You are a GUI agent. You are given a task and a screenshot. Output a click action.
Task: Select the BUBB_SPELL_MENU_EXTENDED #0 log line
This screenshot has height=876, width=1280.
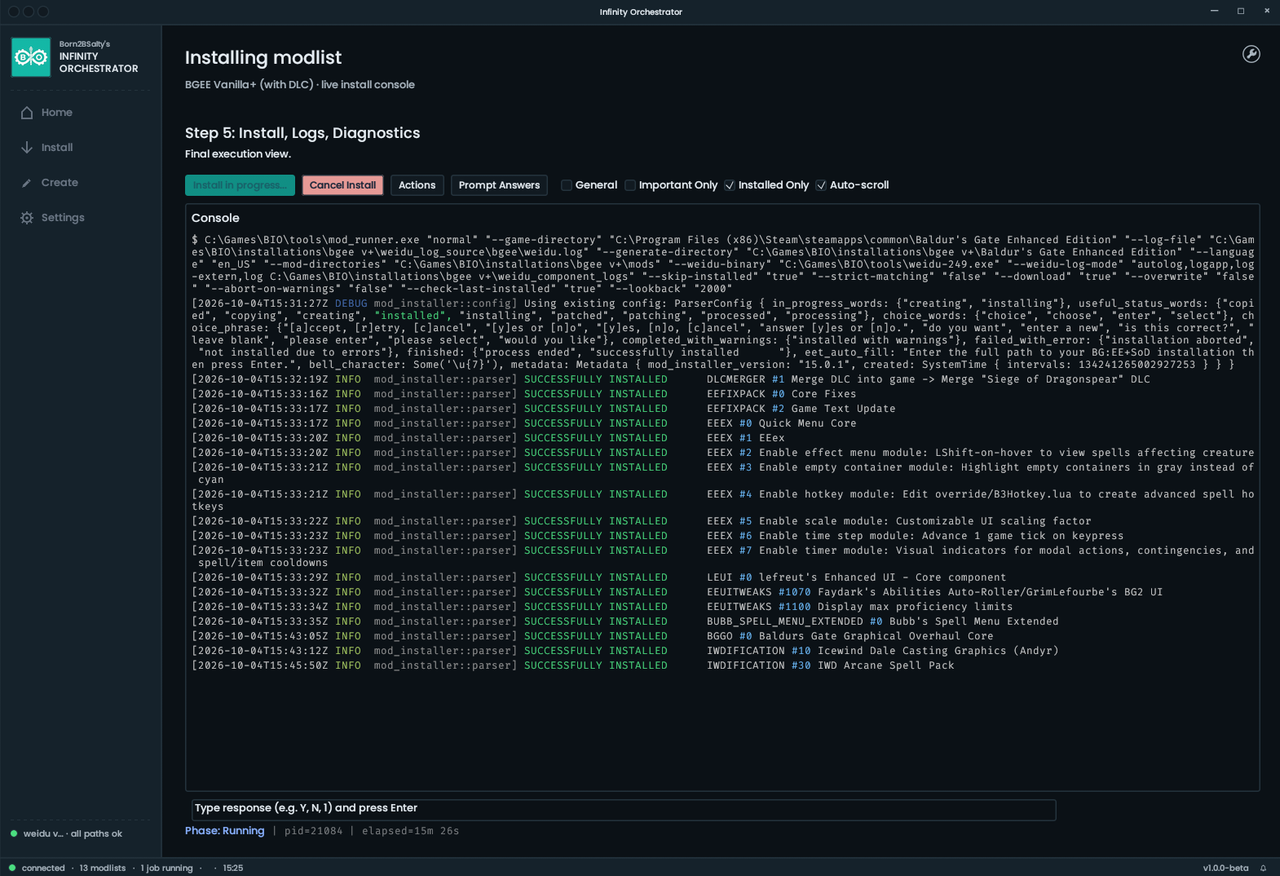625,622
